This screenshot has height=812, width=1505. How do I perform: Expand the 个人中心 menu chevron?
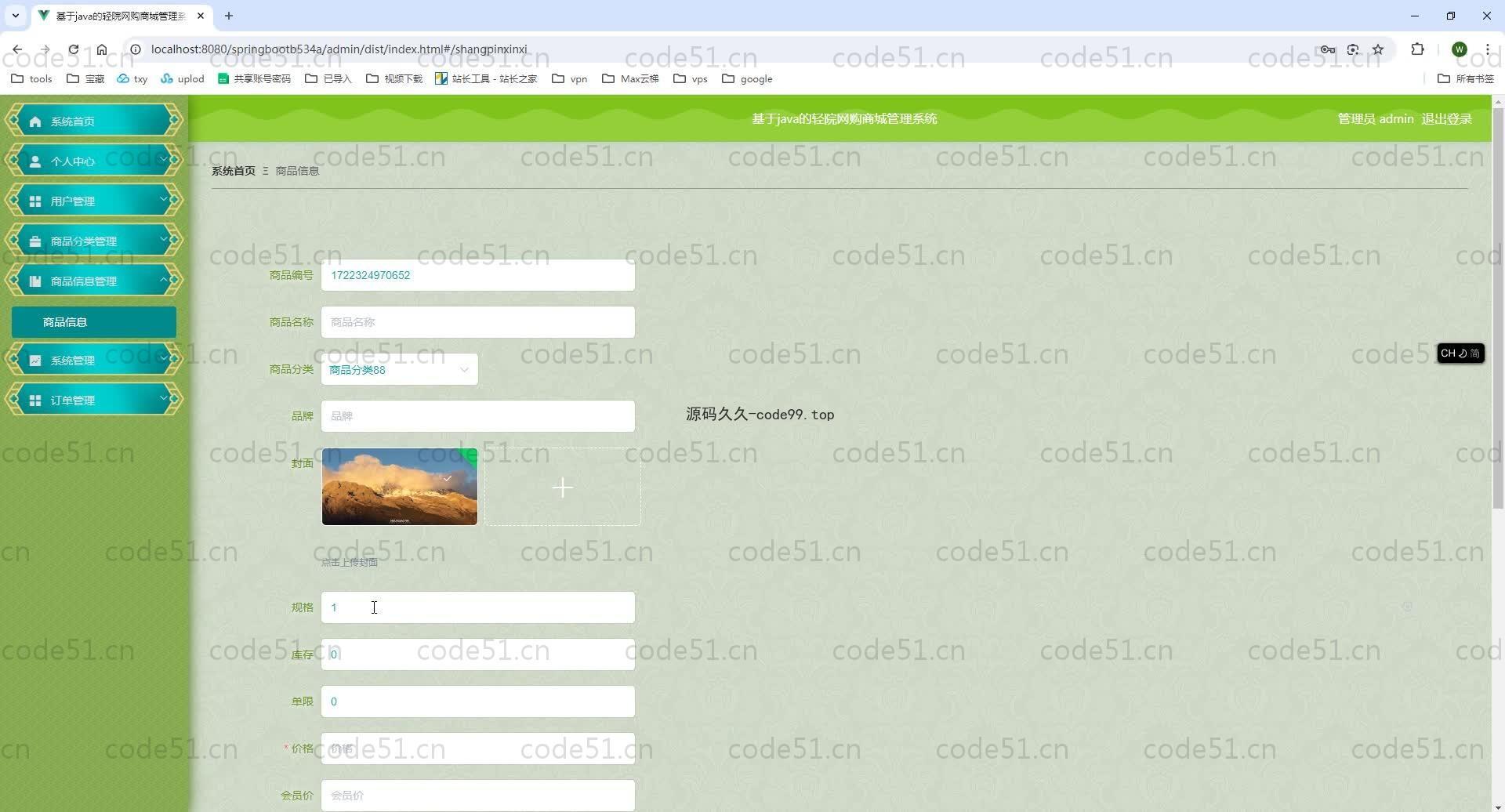[163, 160]
